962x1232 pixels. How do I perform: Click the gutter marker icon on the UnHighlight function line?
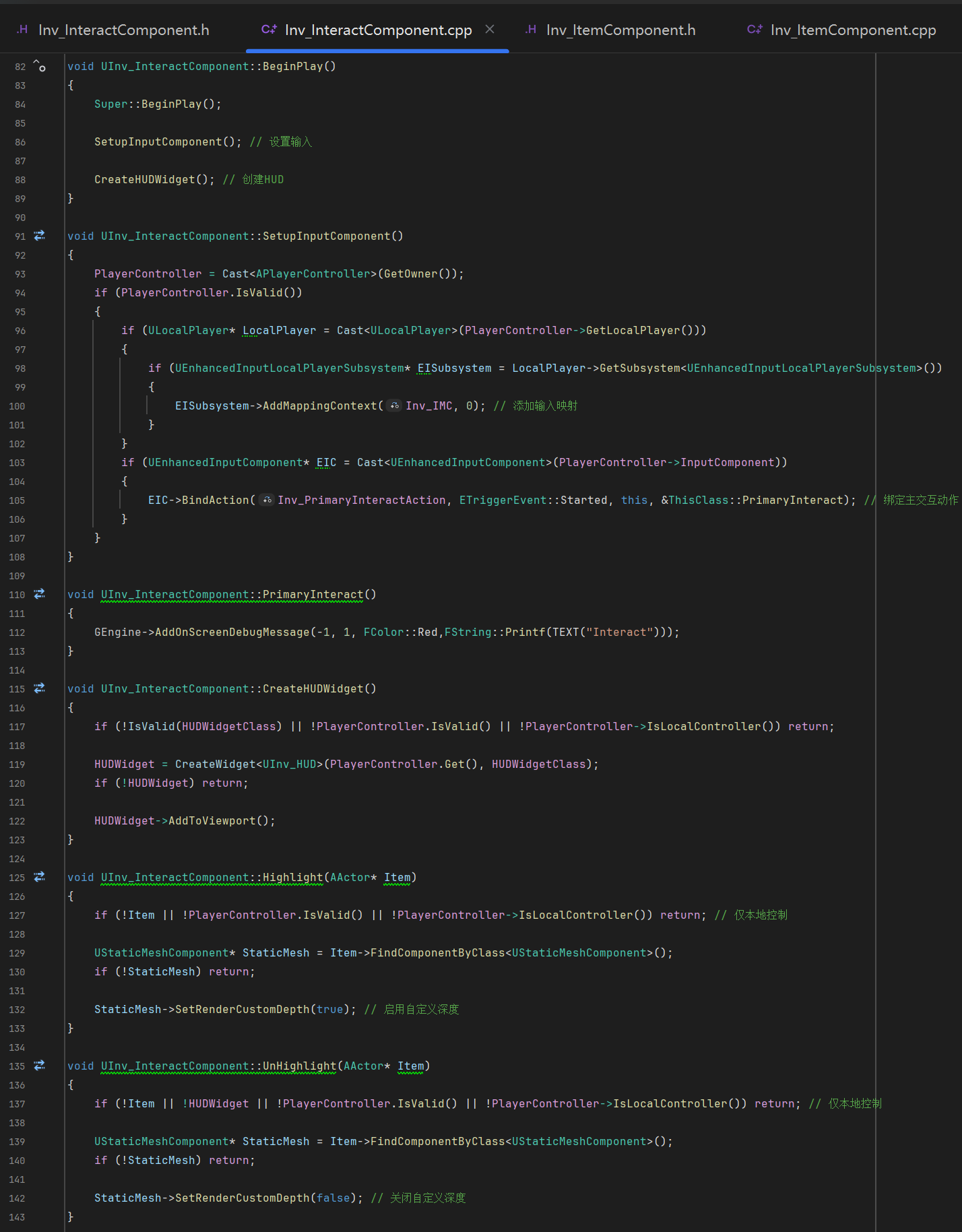pos(40,1066)
